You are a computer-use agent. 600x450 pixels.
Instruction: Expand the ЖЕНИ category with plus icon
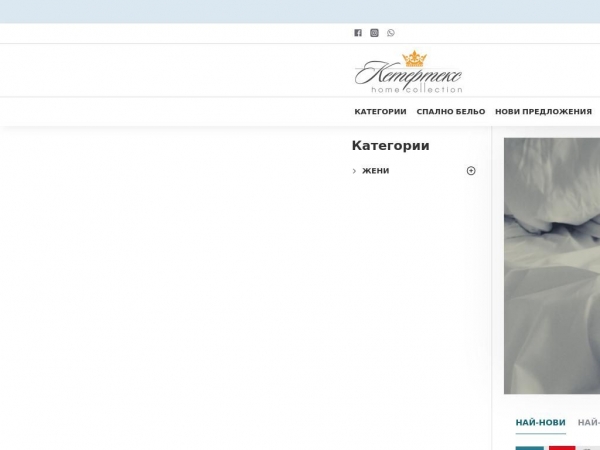coord(471,171)
